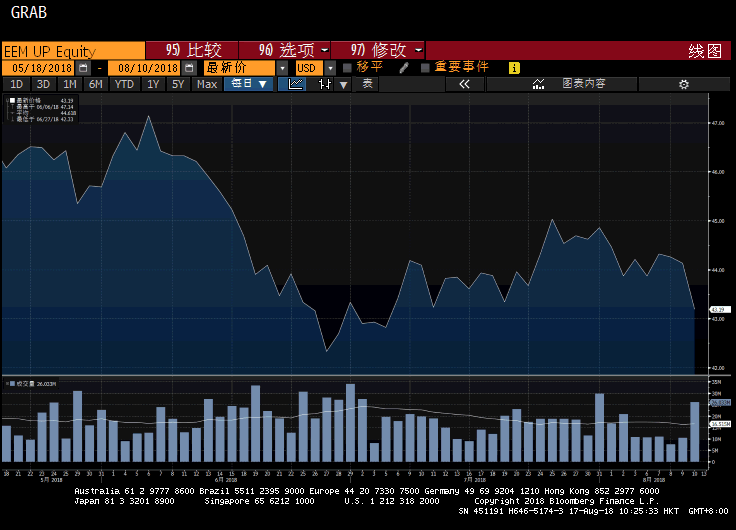Select the 6M range tab
736x530 pixels.
pyautogui.click(x=96, y=84)
